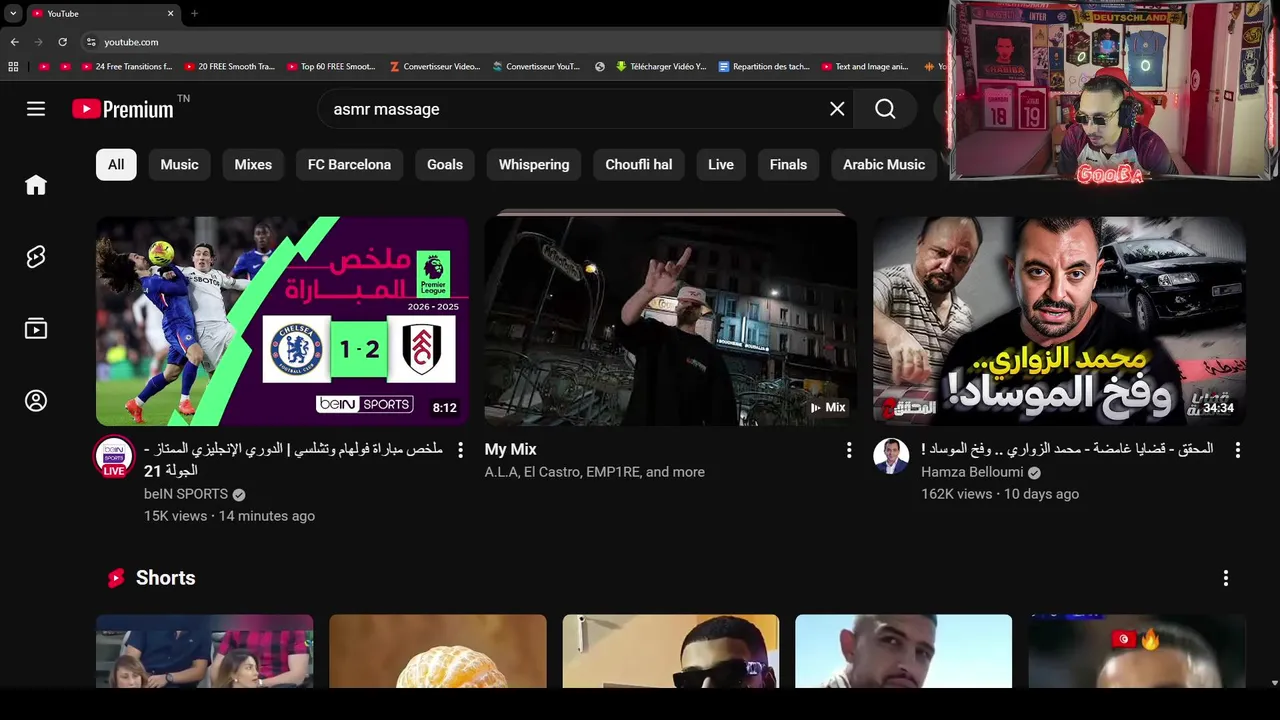
Task: Open bookmark Repartition des tach...
Action: tap(764, 67)
